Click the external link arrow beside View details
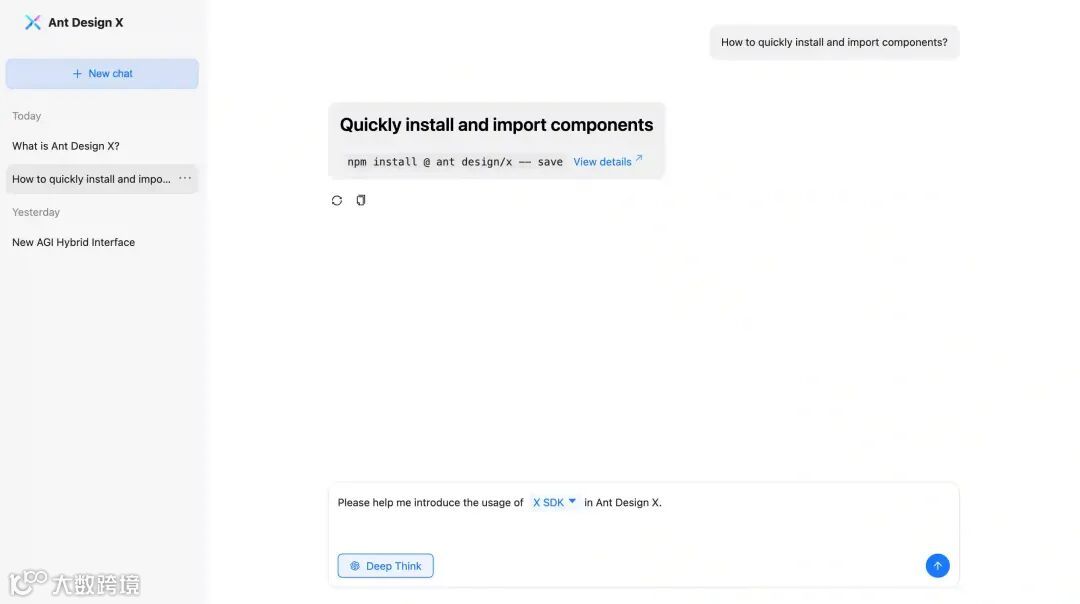Image resolution: width=1080 pixels, height=604 pixels. pyautogui.click(x=639, y=158)
